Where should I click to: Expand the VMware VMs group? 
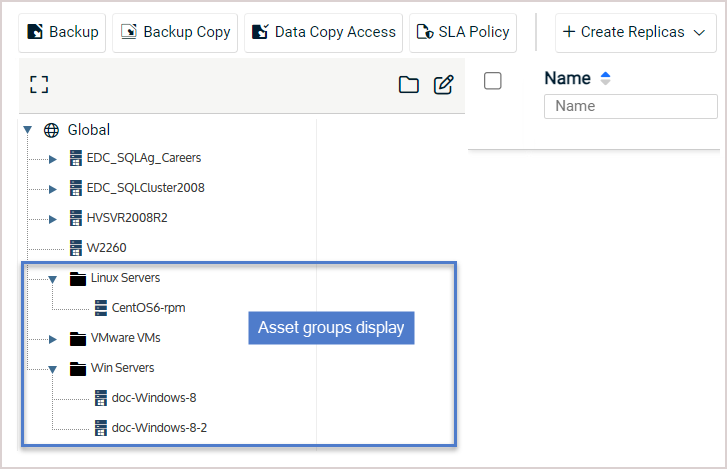tap(52, 339)
